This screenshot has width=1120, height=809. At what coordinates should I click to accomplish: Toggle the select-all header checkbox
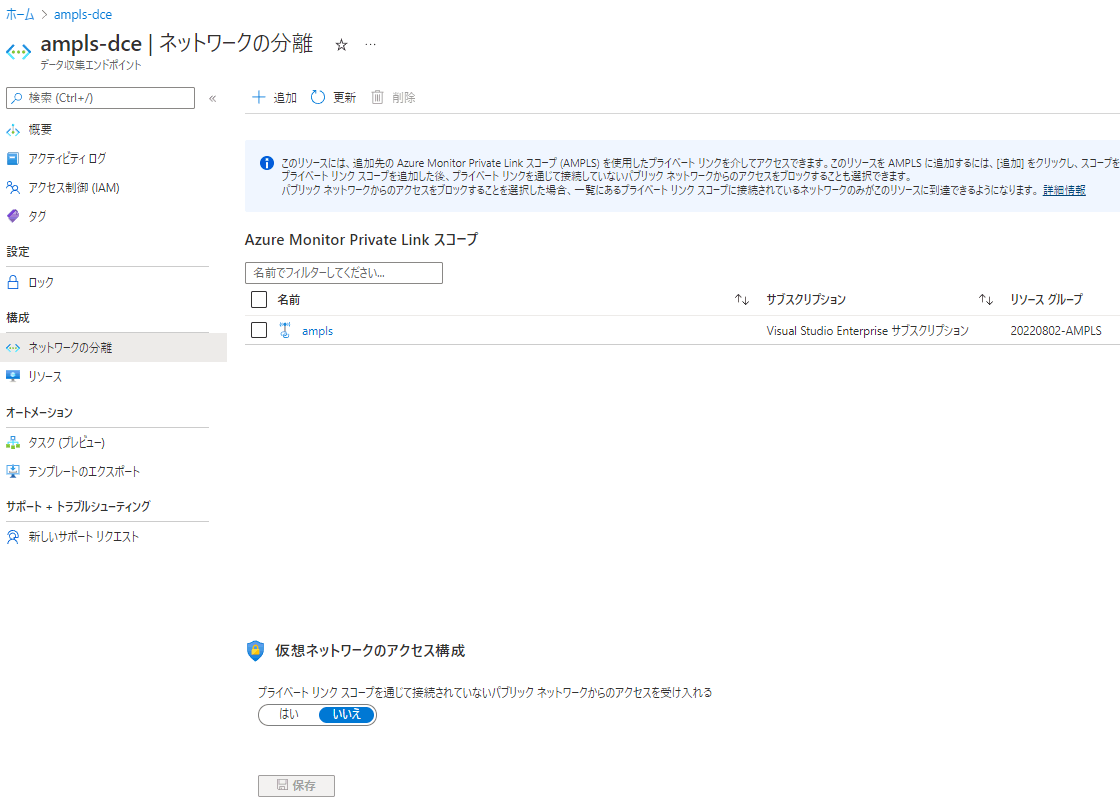(259, 299)
